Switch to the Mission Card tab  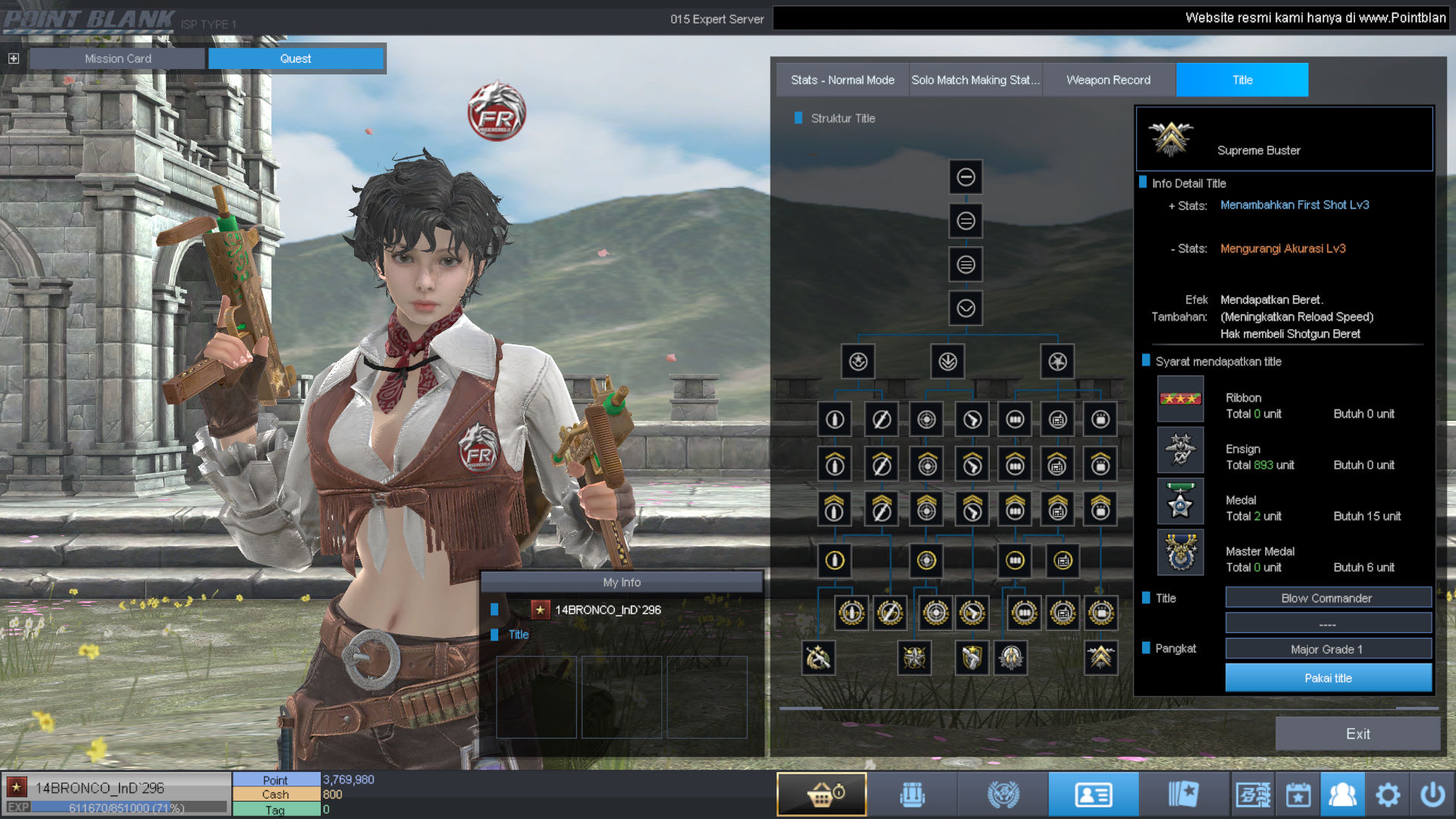click(118, 58)
